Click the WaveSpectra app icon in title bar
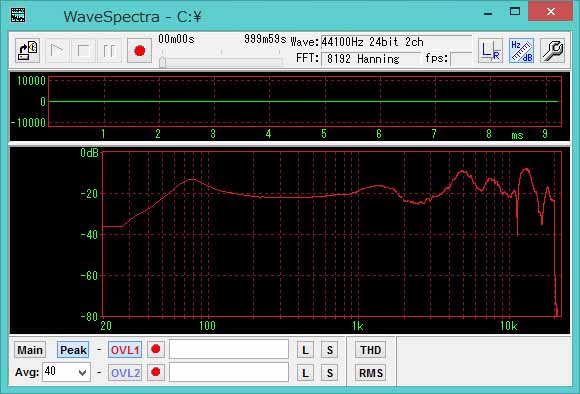This screenshot has height=394, width=580. (18, 15)
